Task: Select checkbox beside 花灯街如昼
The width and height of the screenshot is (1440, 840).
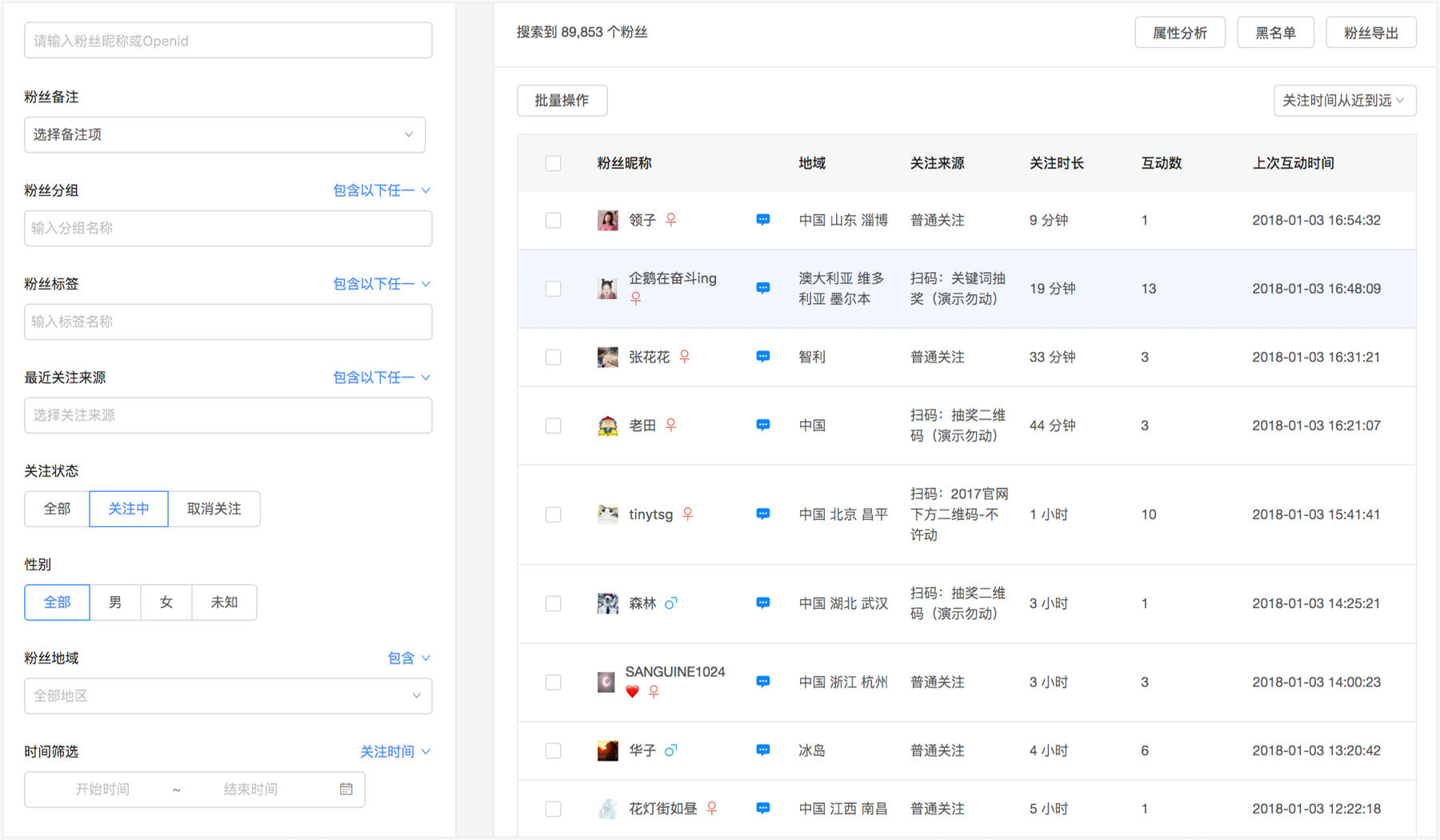Action: pyautogui.click(x=553, y=809)
